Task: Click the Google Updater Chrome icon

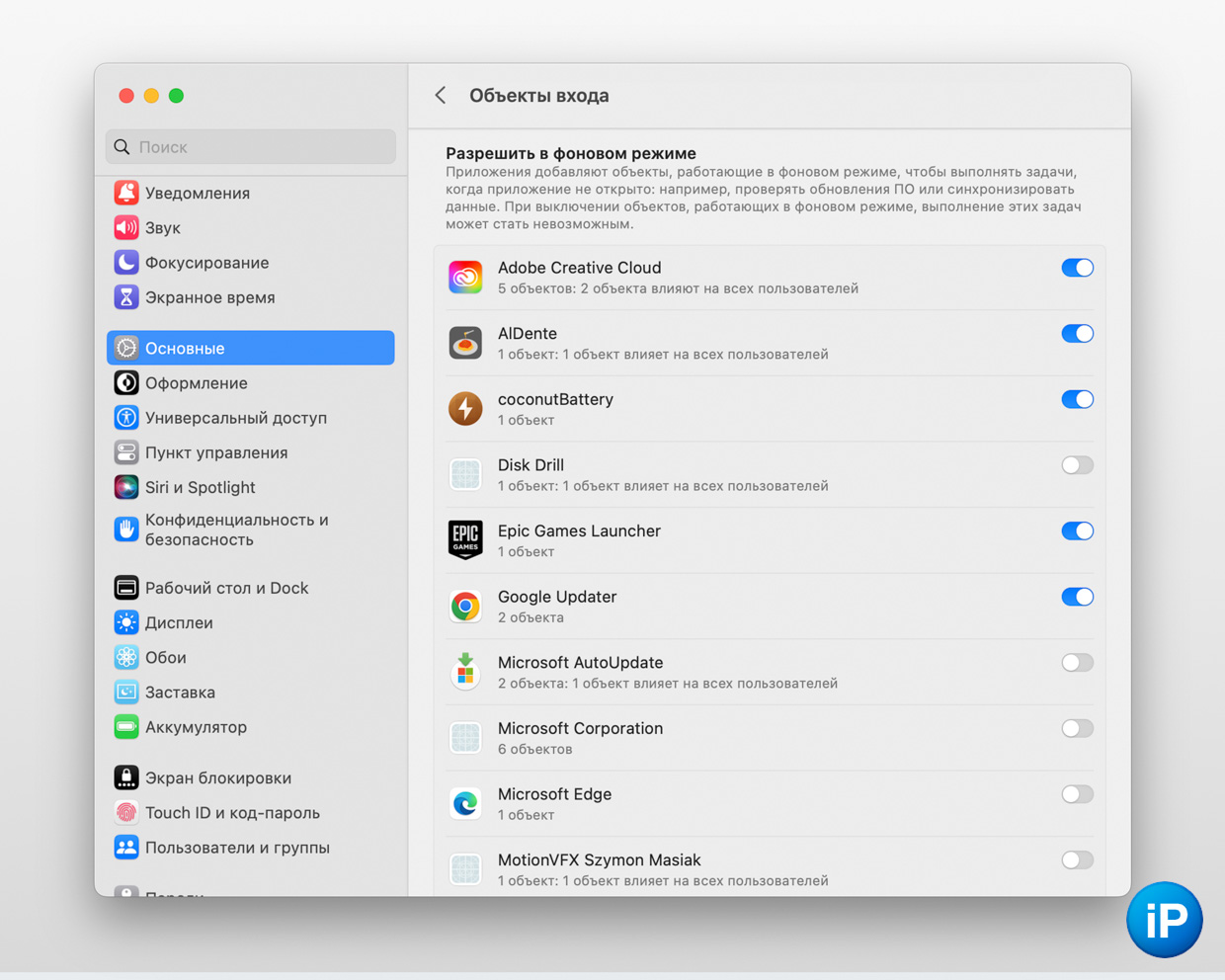Action: (465, 607)
